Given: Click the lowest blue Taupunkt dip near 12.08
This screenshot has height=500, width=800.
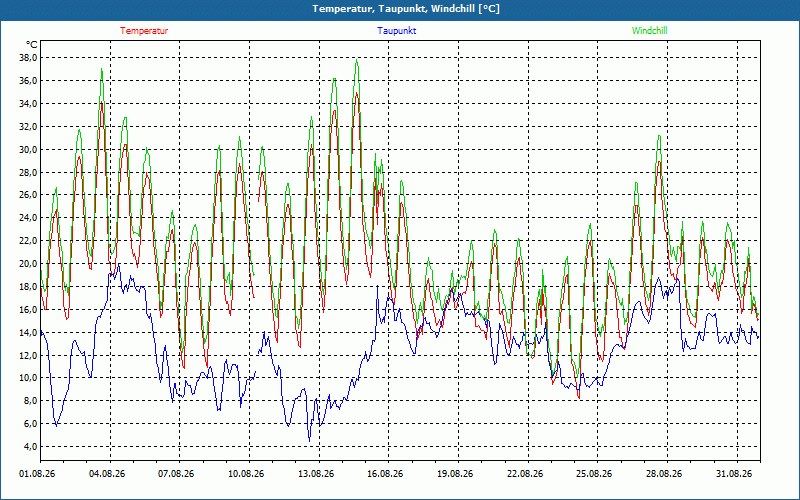Looking at the screenshot, I should (309, 440).
